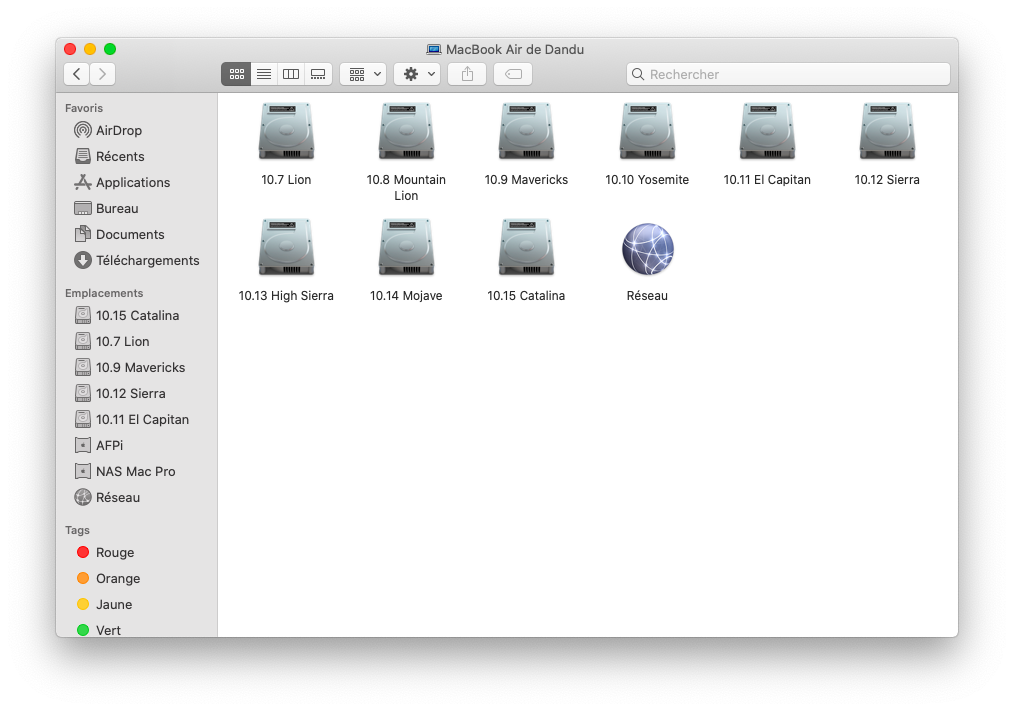Click the Emplacements section header
This screenshot has height=711, width=1014.
coord(104,293)
